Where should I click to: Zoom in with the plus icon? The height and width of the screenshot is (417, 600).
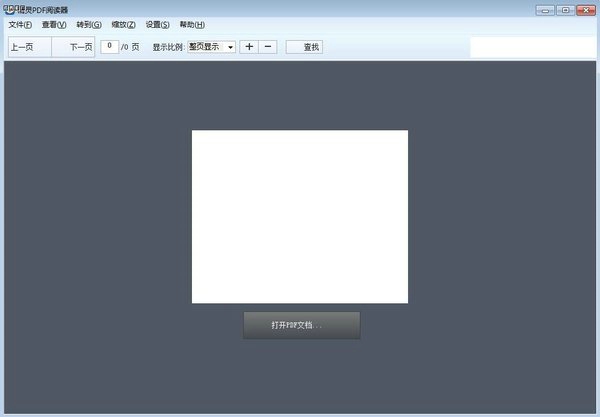249,47
